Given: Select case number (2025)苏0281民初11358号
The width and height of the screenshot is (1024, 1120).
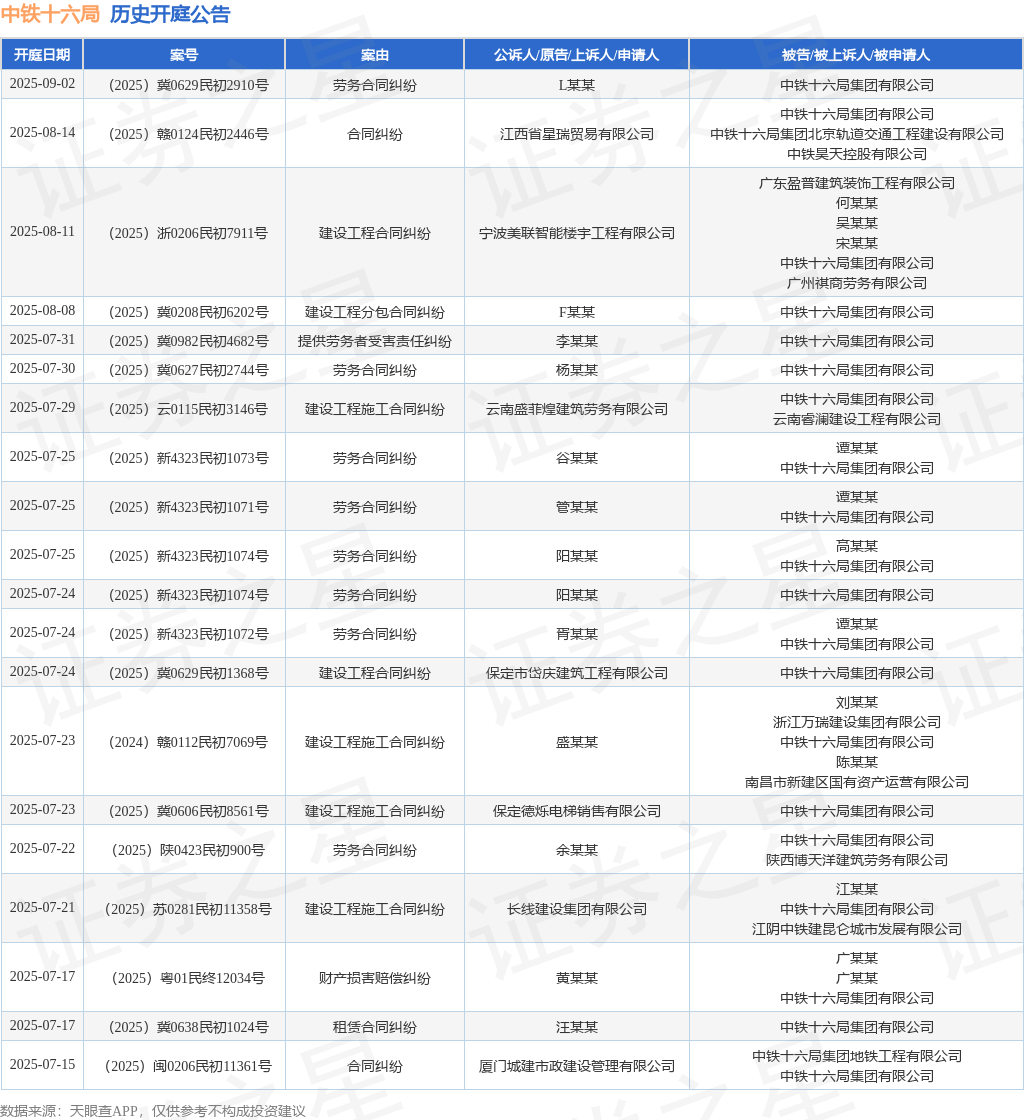Looking at the screenshot, I should click(x=189, y=909).
